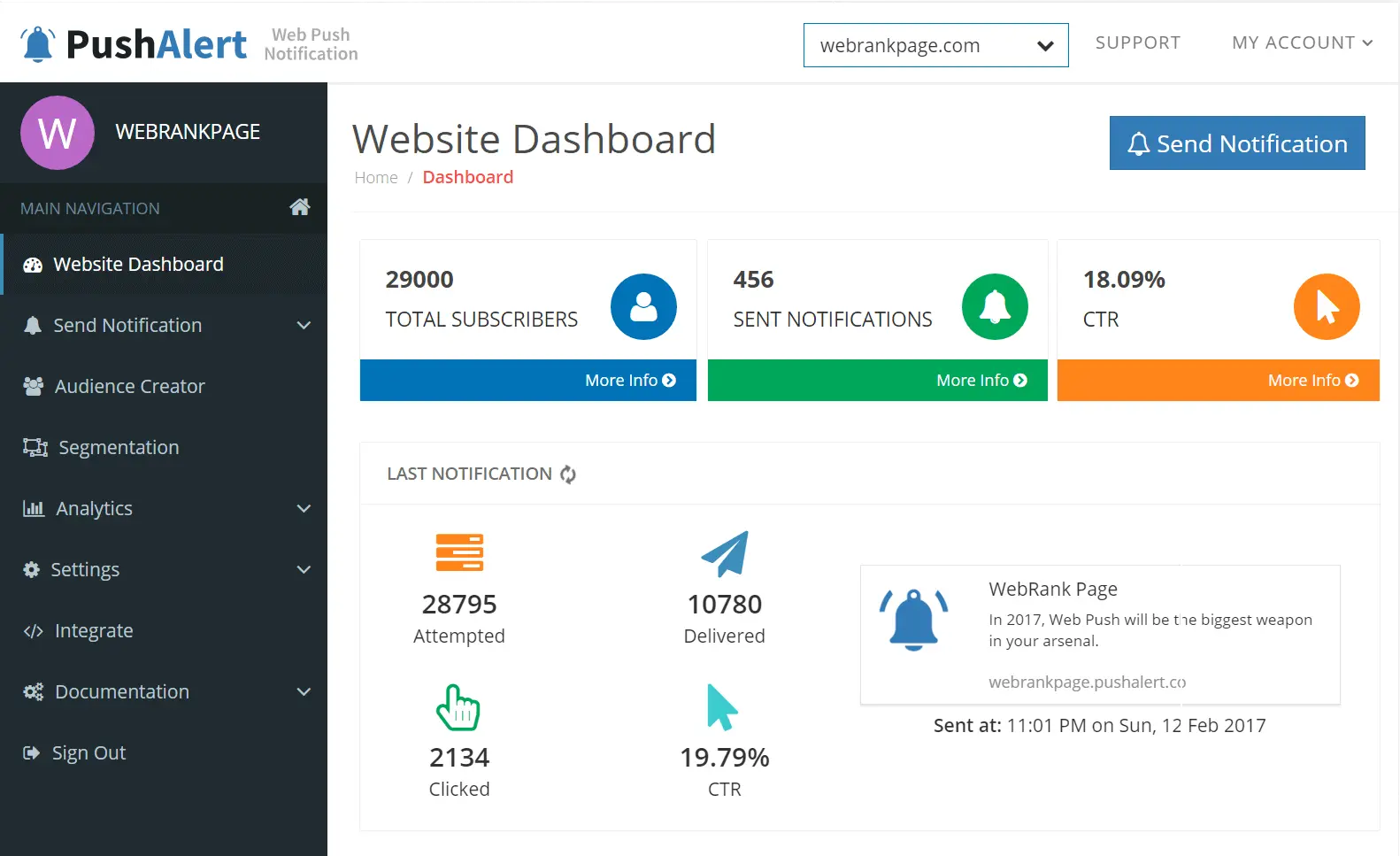Click the webrankpage.pushalert.co link in preview
1400x856 pixels.
pos(1087,682)
